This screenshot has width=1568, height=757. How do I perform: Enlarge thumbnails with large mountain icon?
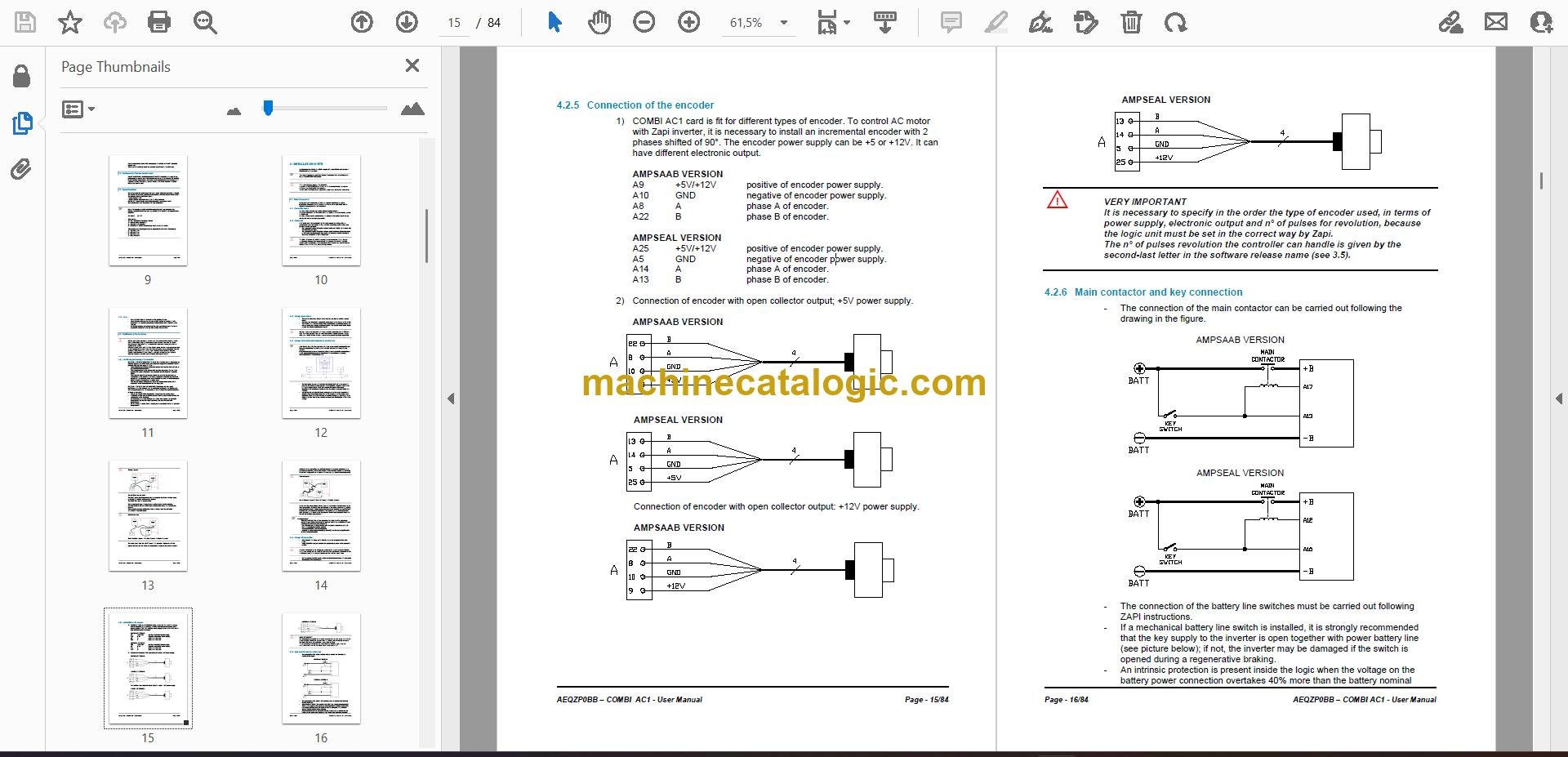click(x=412, y=109)
